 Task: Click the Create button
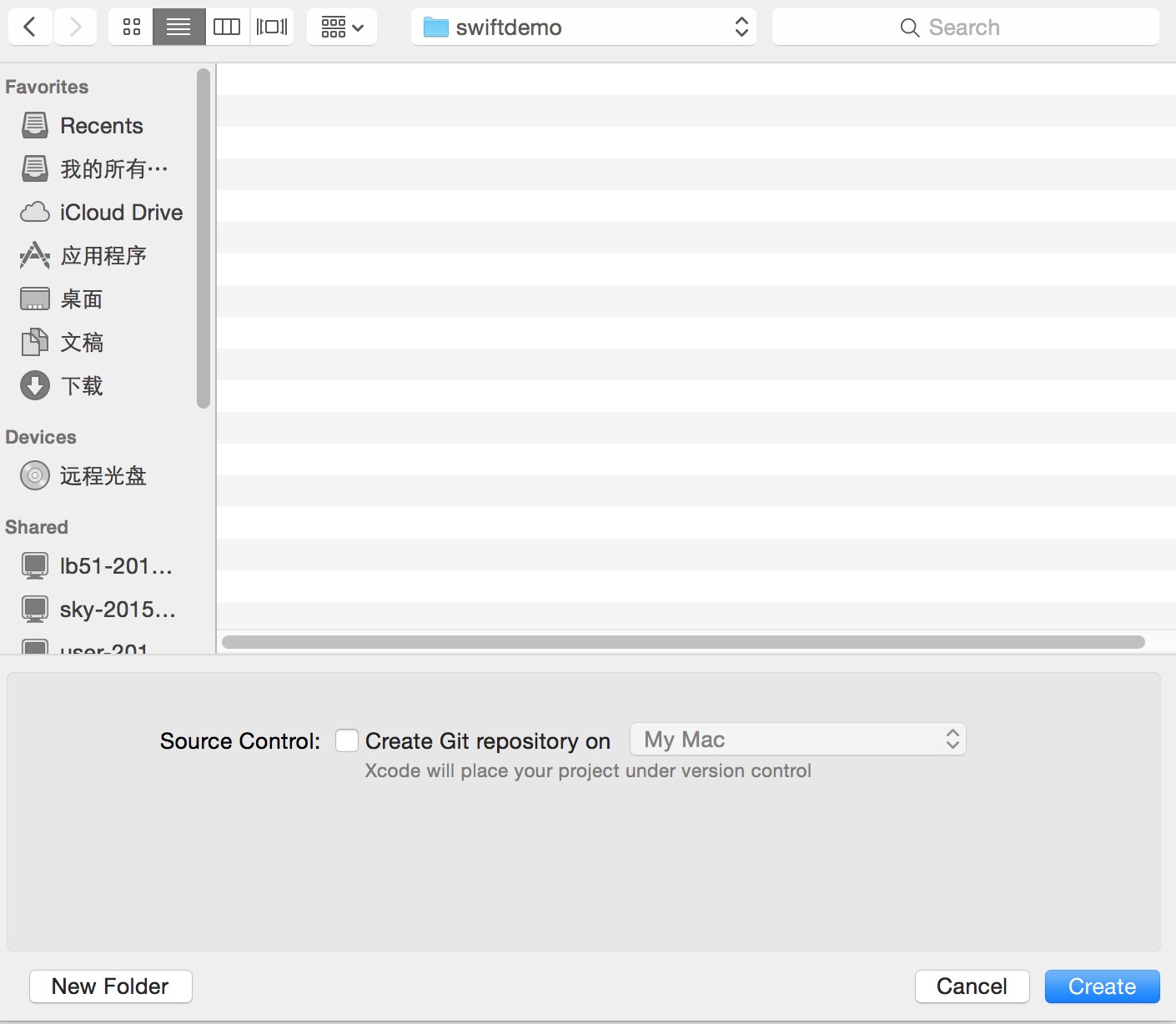click(x=1102, y=986)
